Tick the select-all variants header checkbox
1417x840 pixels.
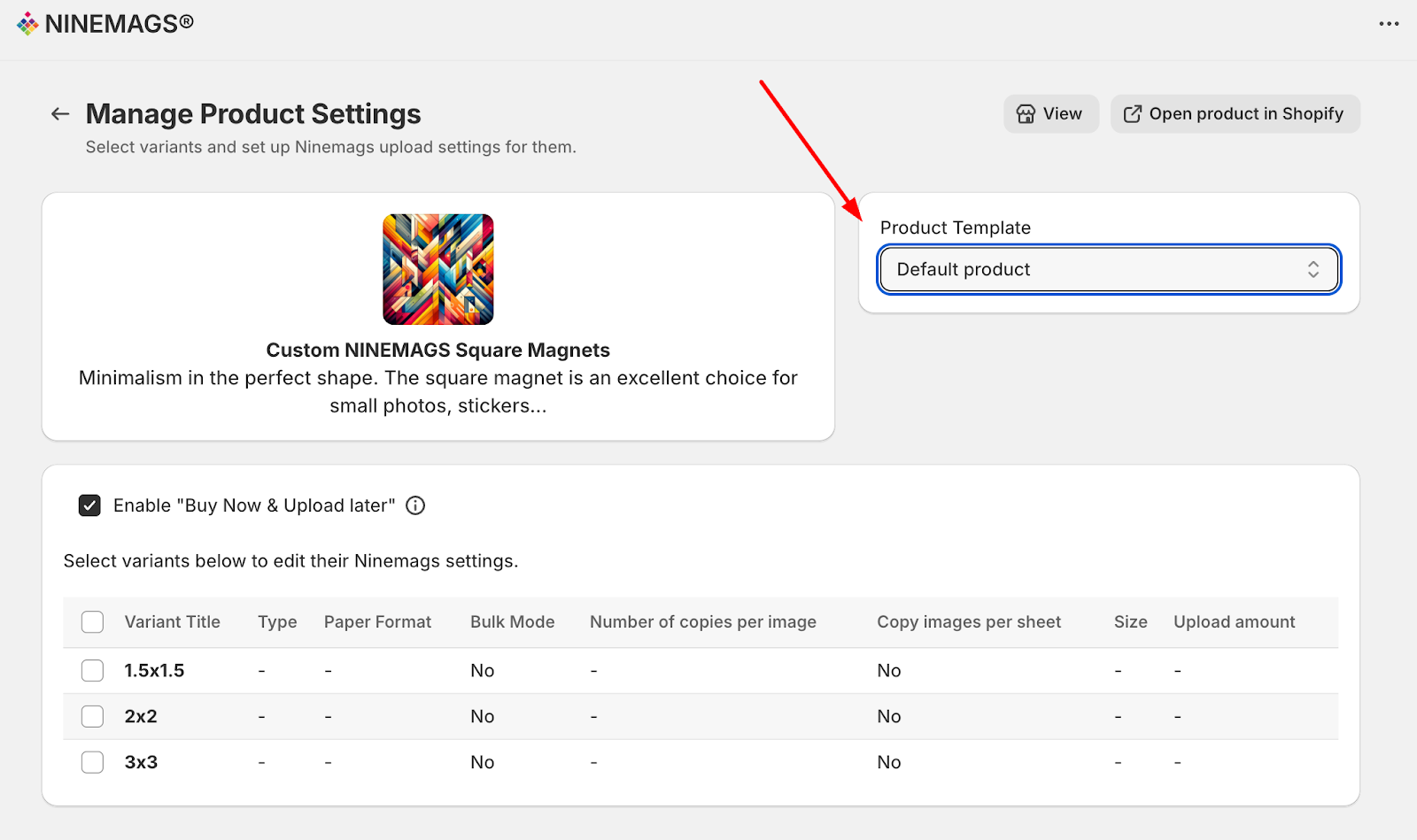(92, 622)
